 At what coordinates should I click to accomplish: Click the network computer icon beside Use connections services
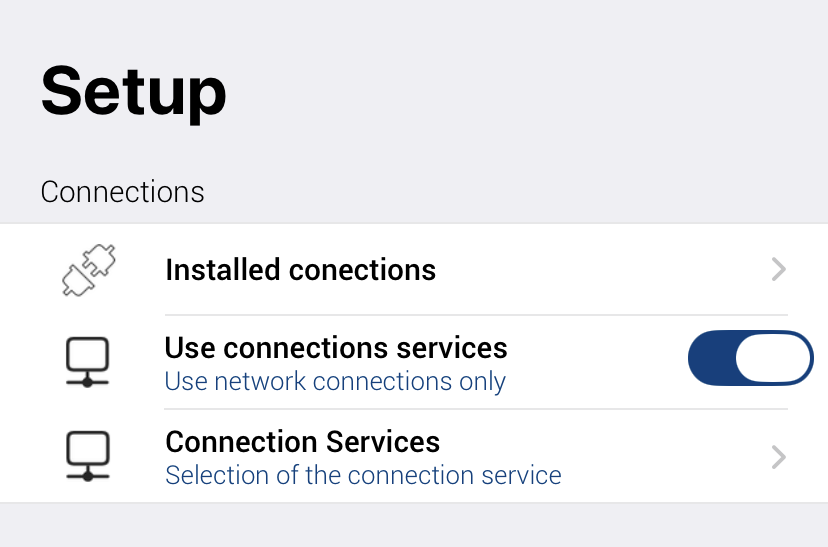point(88,363)
